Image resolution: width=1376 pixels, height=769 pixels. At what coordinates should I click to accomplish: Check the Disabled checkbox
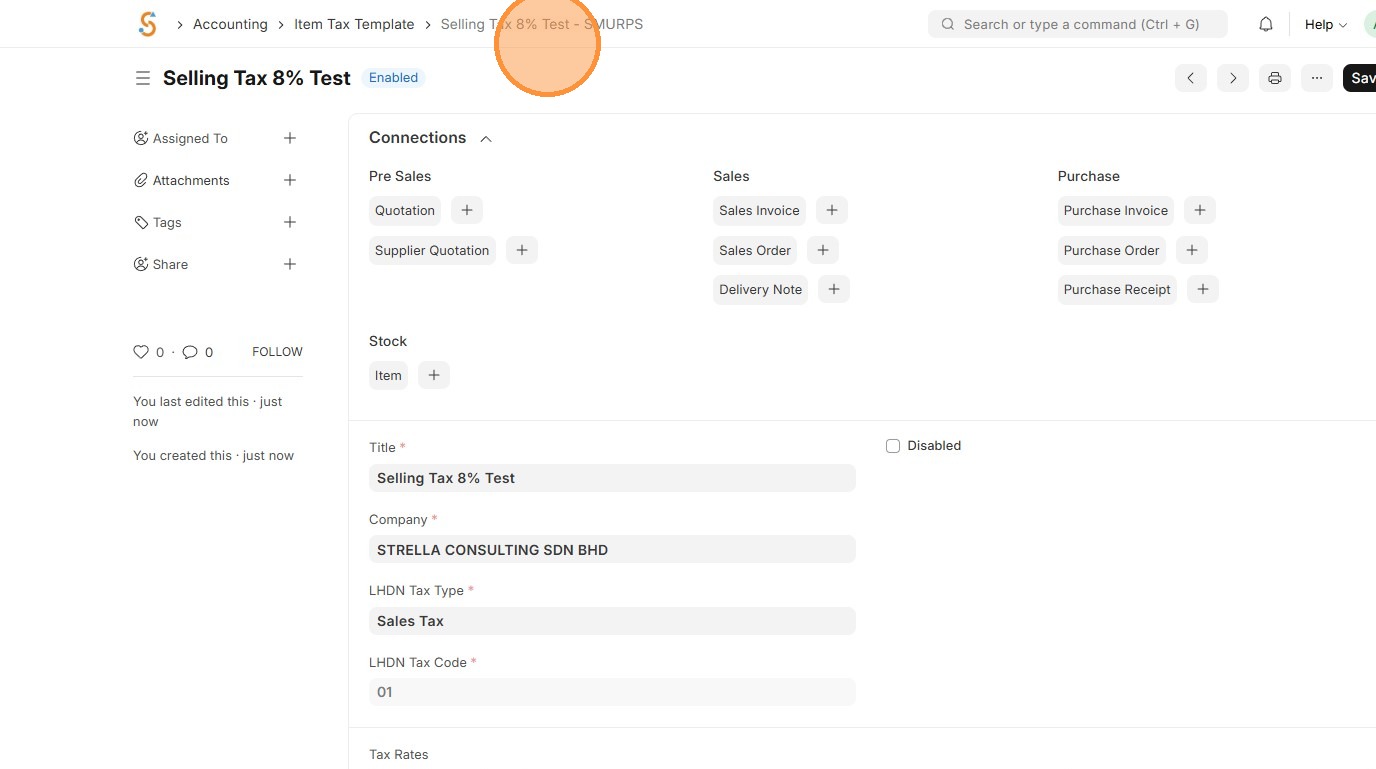coord(893,446)
